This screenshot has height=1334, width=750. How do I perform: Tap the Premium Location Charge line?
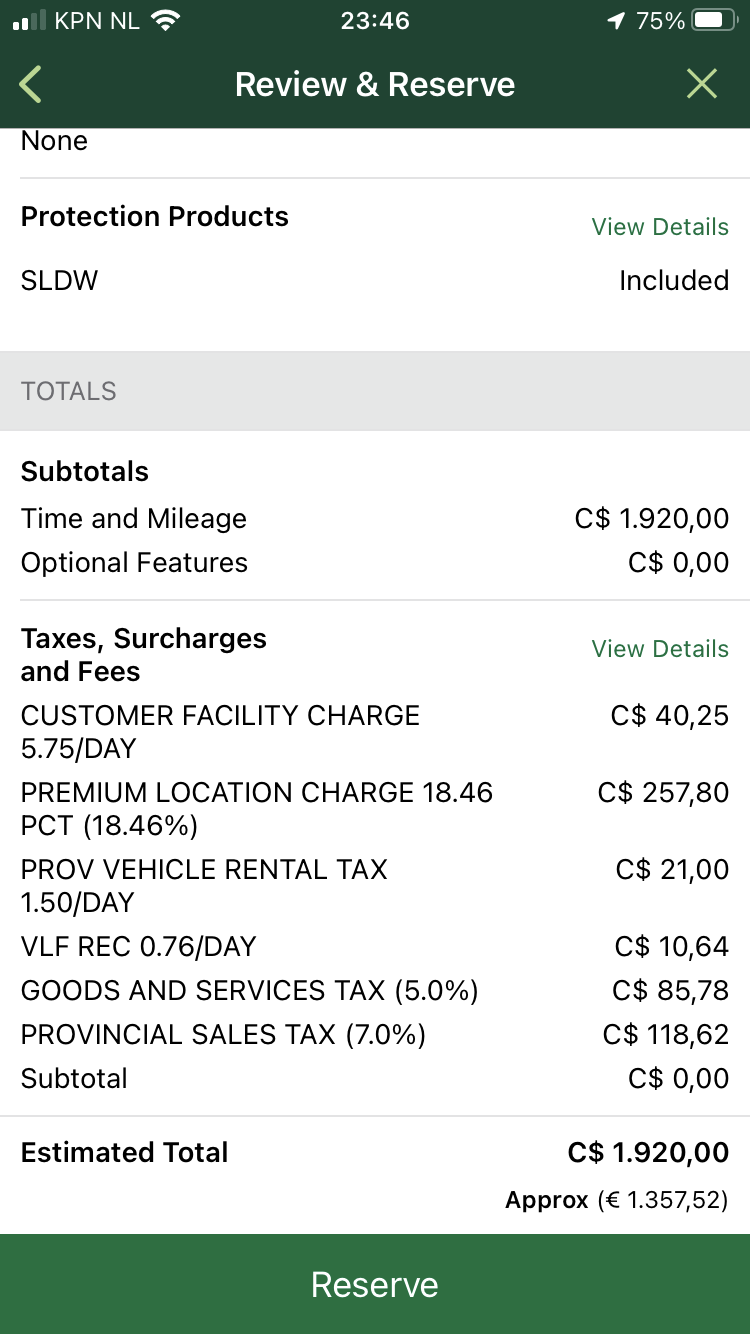click(x=375, y=809)
